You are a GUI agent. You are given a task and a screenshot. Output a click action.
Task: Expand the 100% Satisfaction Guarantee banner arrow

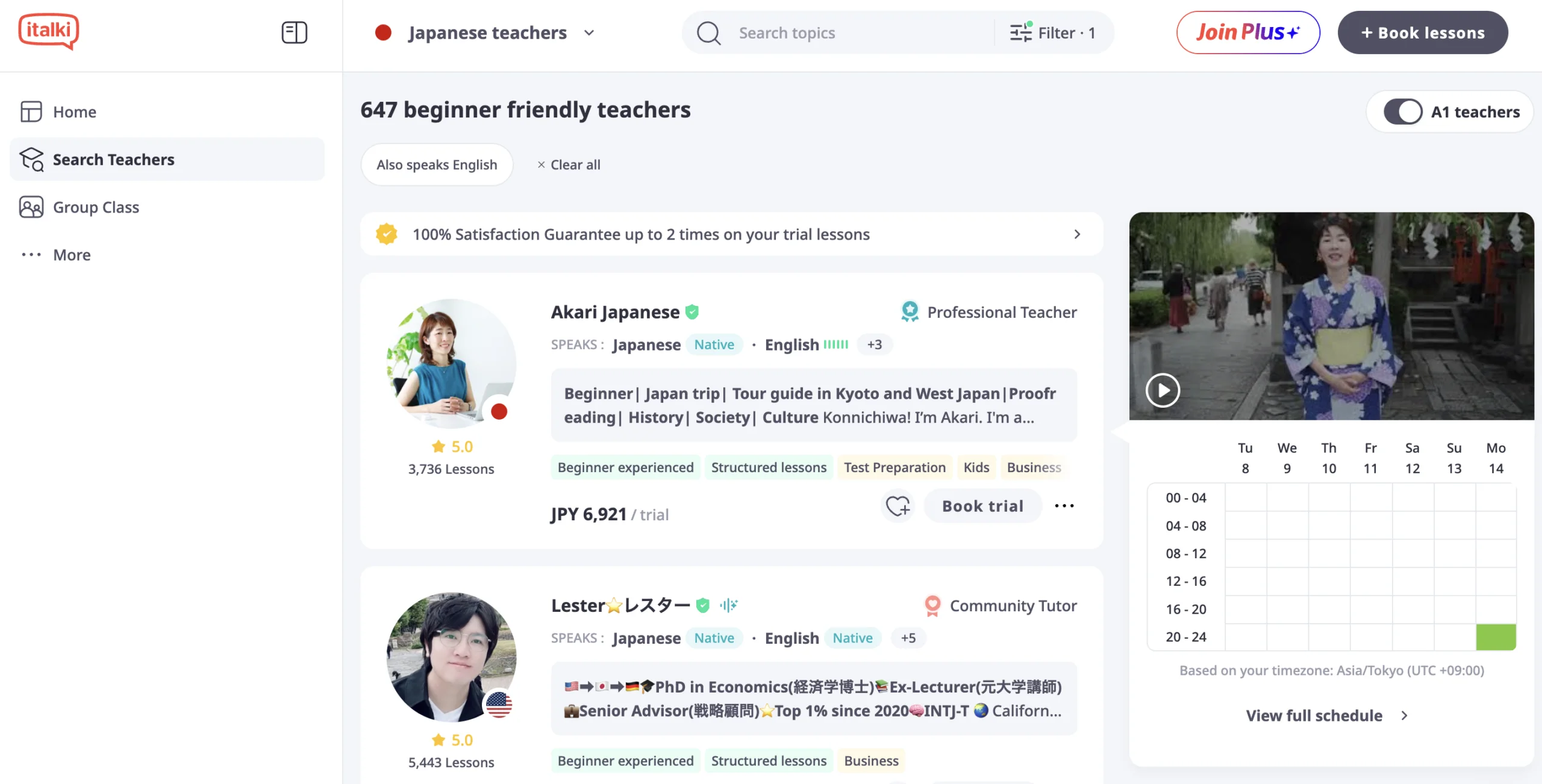pyautogui.click(x=1077, y=234)
